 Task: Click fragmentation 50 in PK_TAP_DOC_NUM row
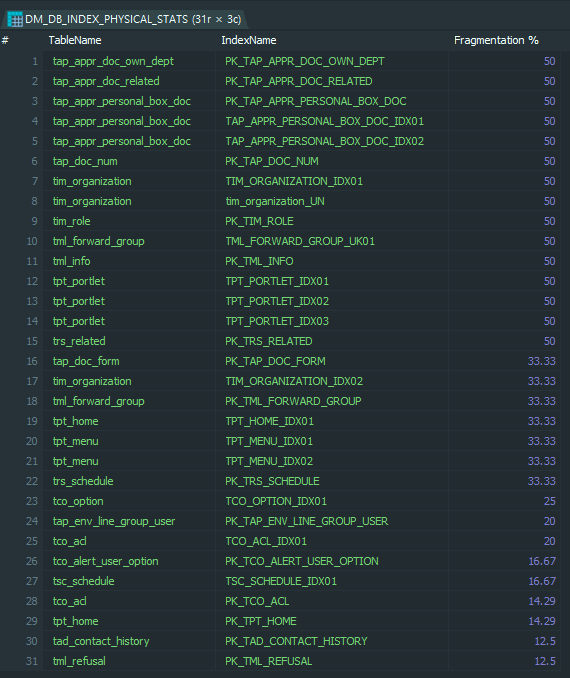[x=549, y=161]
